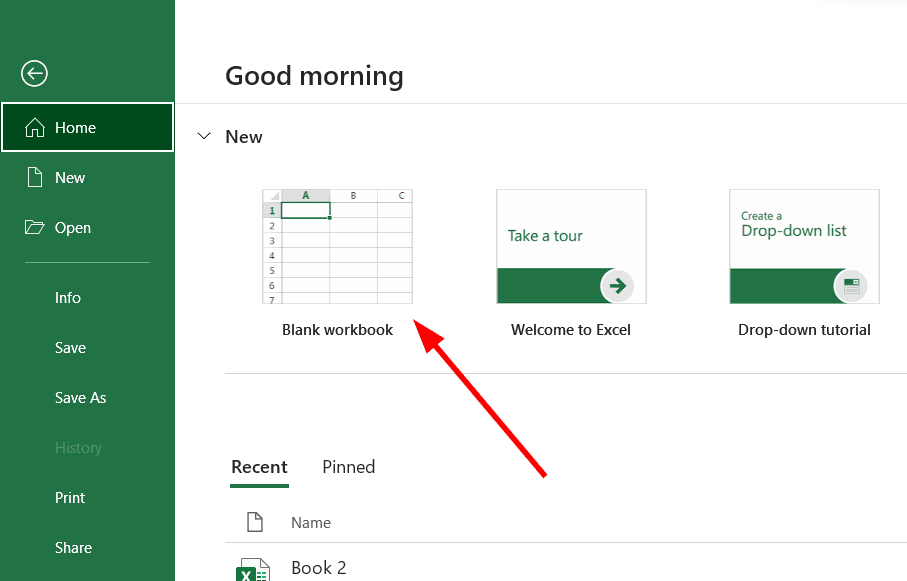Open the Take a tour template
The height and width of the screenshot is (581, 907).
tap(571, 247)
